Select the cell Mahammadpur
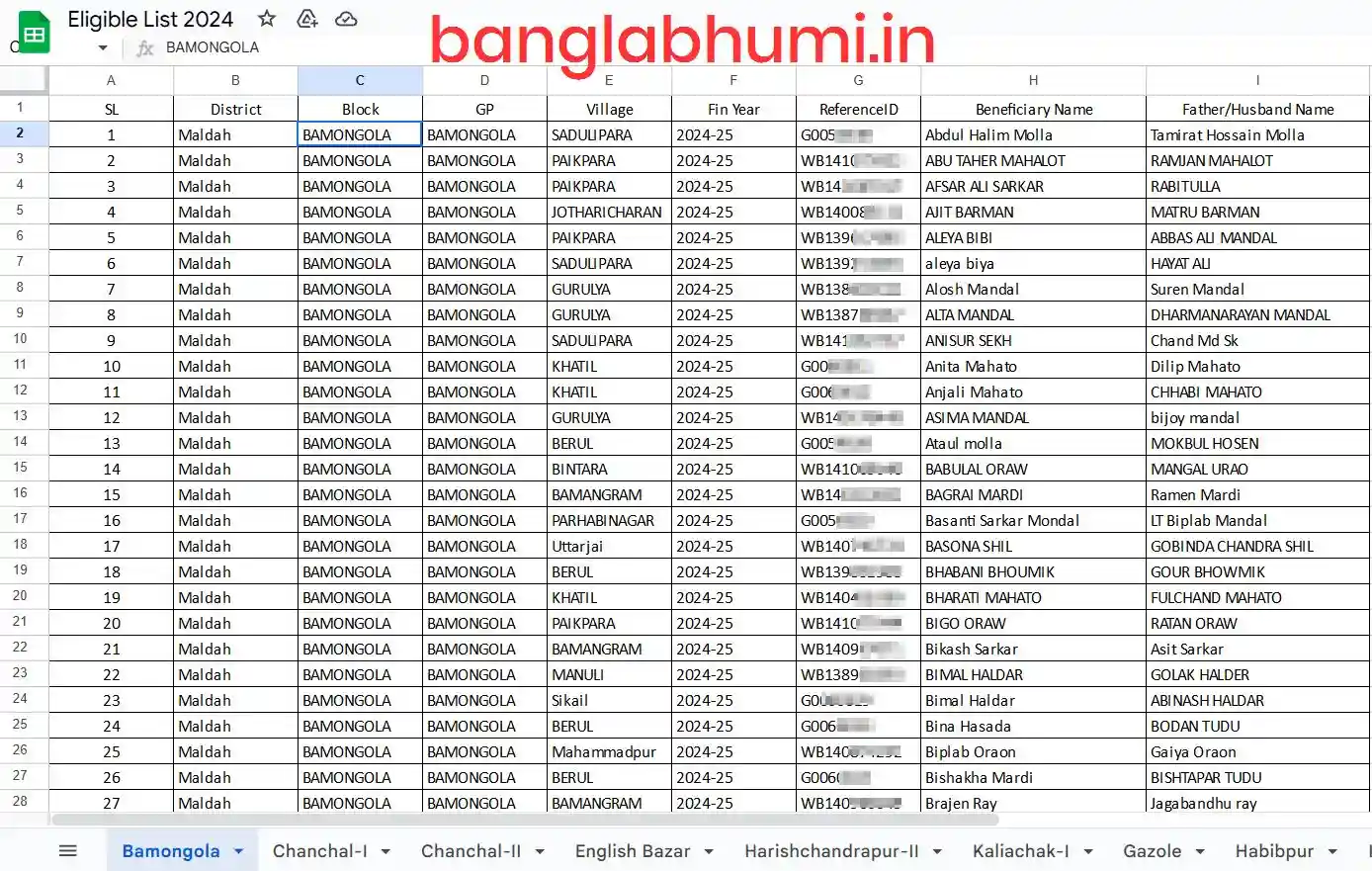The height and width of the screenshot is (871, 1372). tap(609, 751)
